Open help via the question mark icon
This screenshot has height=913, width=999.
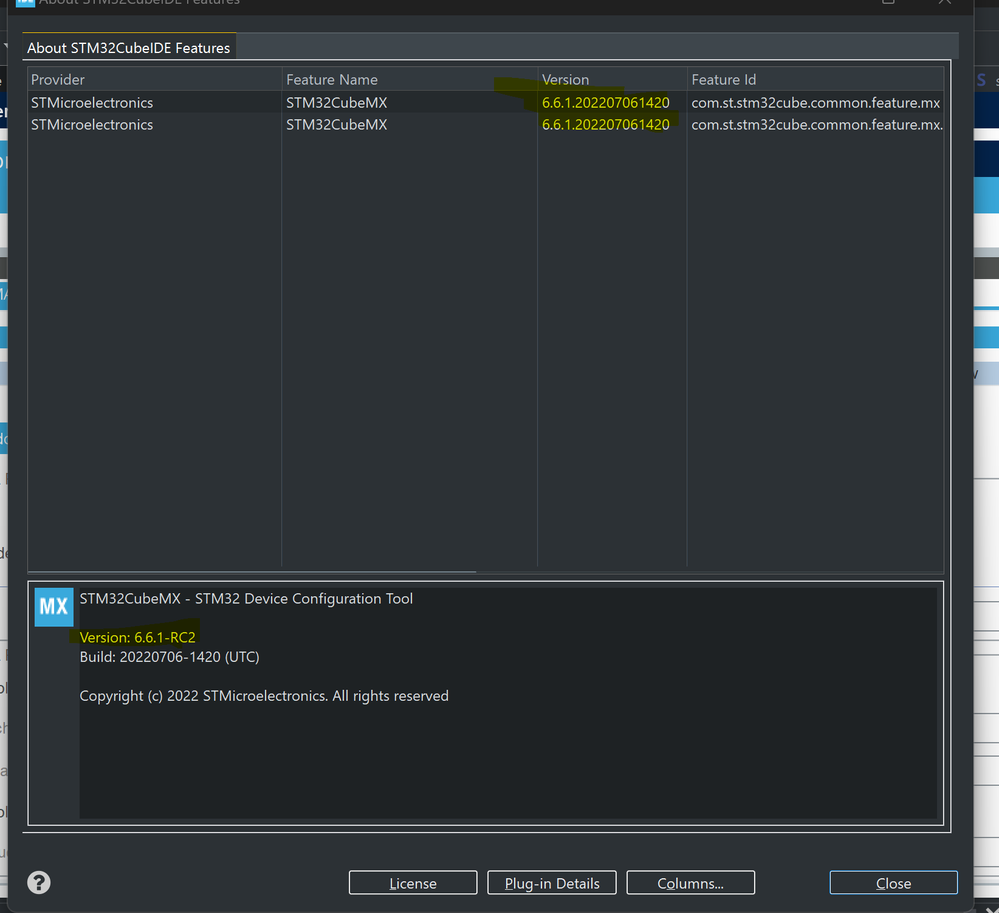39,882
